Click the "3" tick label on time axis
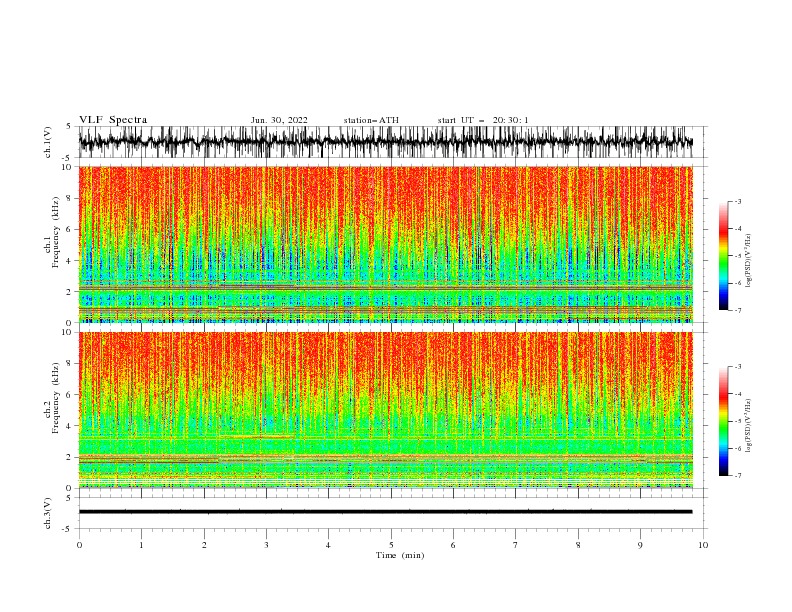This screenshot has width=792, height=612. (x=266, y=545)
